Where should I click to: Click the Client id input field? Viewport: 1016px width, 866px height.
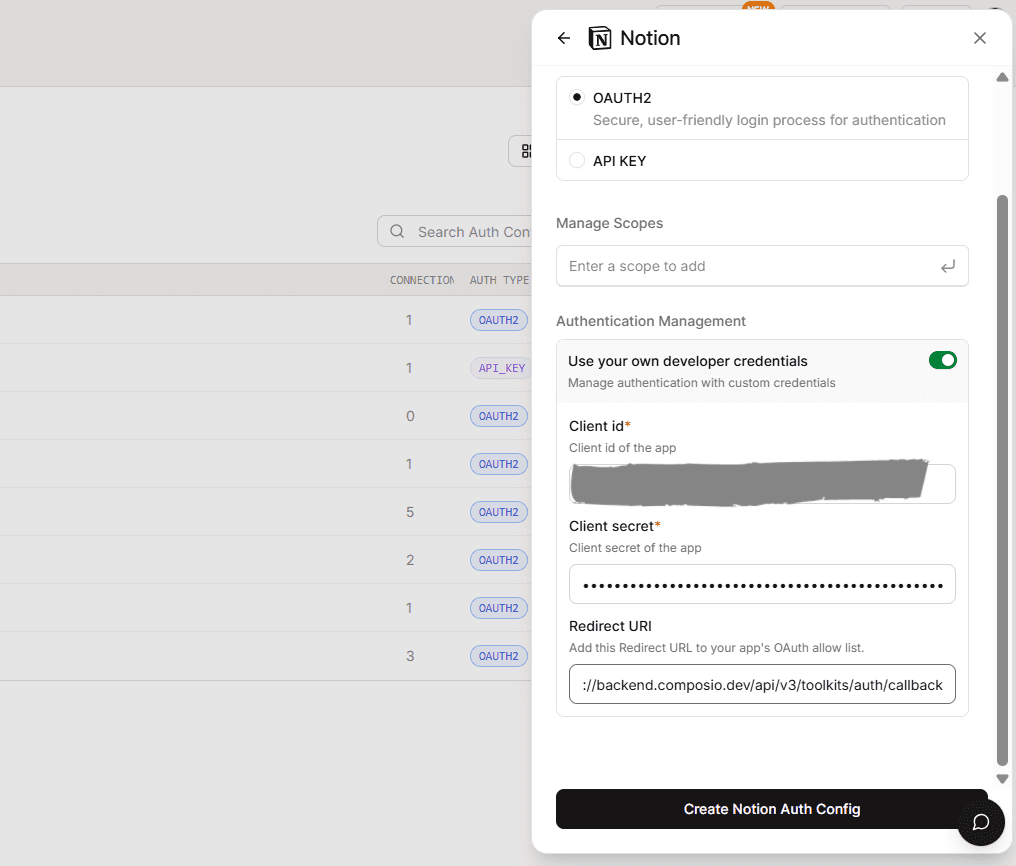coord(762,484)
